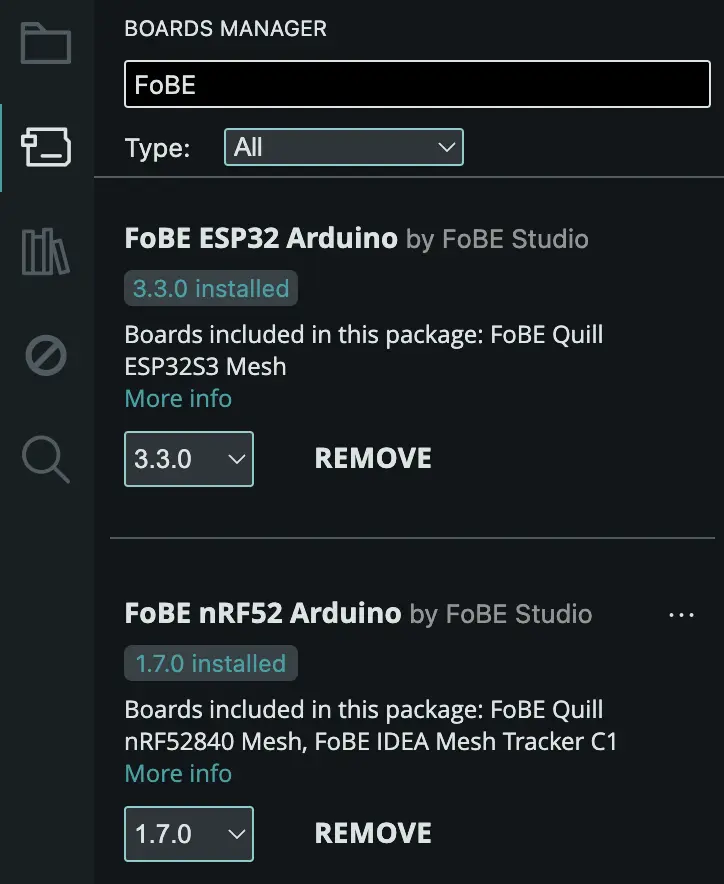Viewport: 724px width, 884px height.
Task: Open Search via the magnifier sidebar icon
Action: click(x=44, y=460)
